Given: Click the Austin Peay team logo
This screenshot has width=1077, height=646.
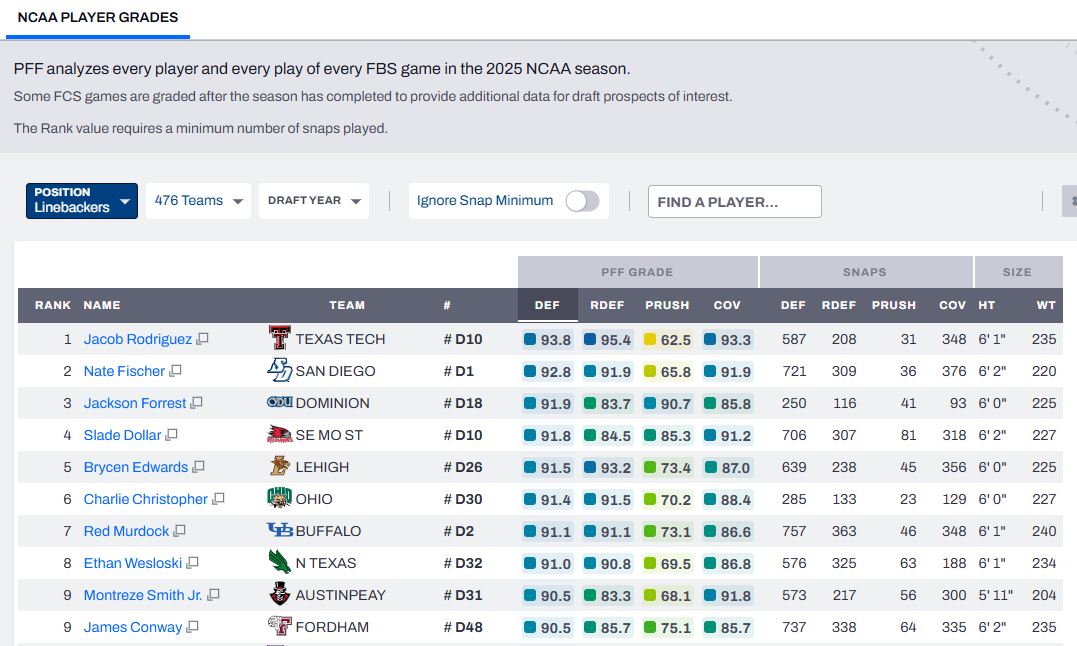Looking at the screenshot, I should (279, 595).
